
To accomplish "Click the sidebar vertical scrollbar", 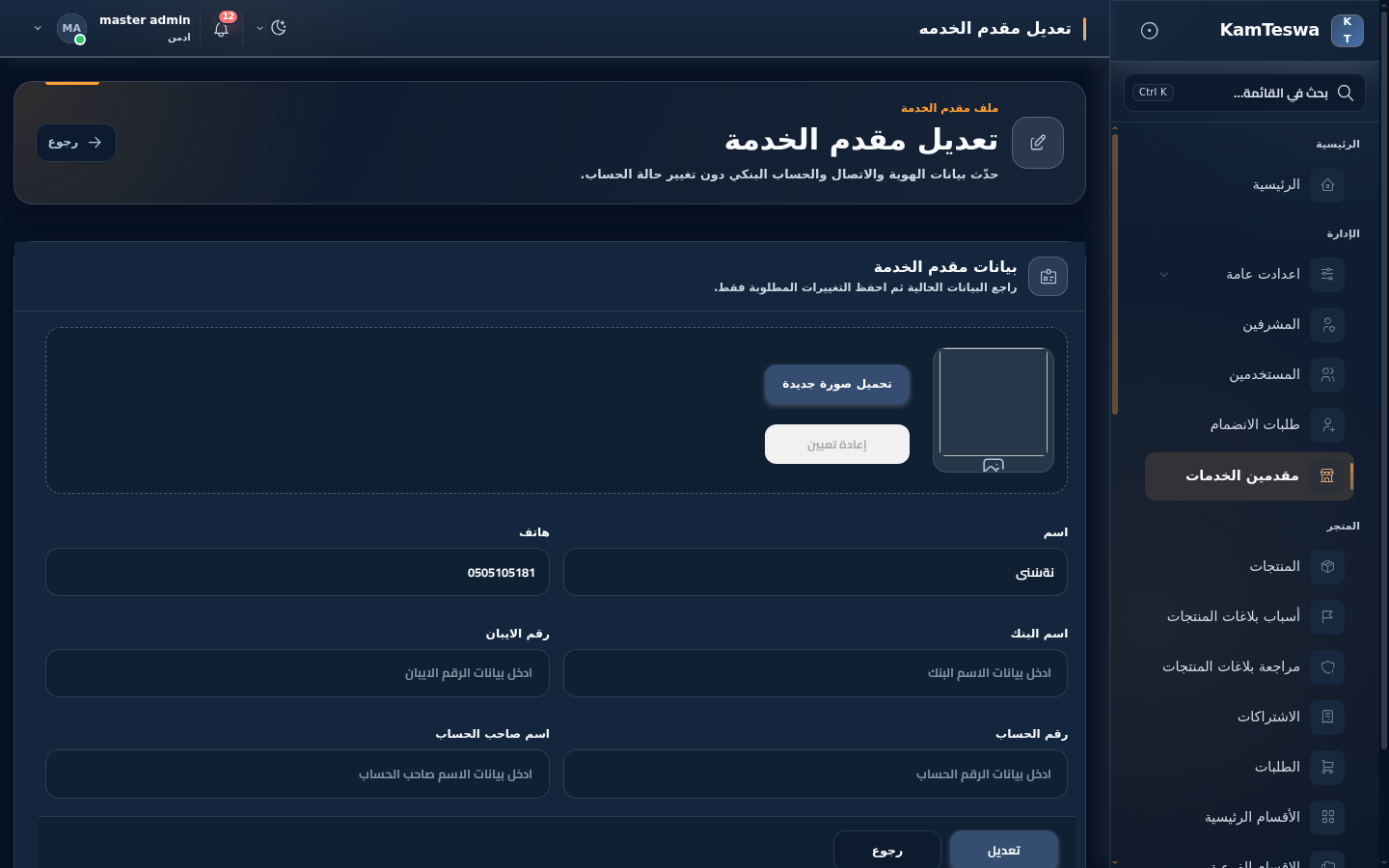I will coord(1115,275).
